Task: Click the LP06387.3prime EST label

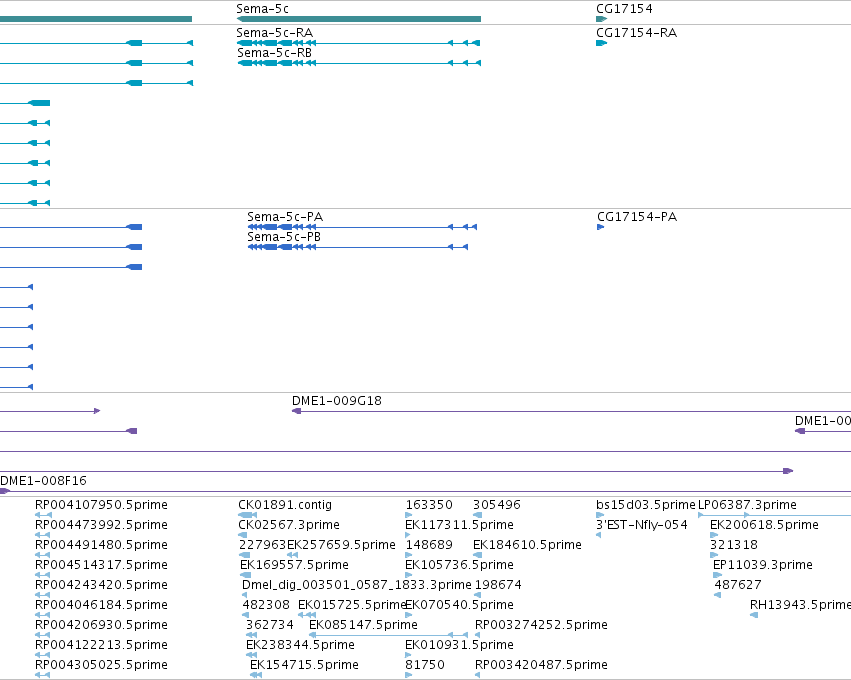Action: pyautogui.click(x=747, y=505)
